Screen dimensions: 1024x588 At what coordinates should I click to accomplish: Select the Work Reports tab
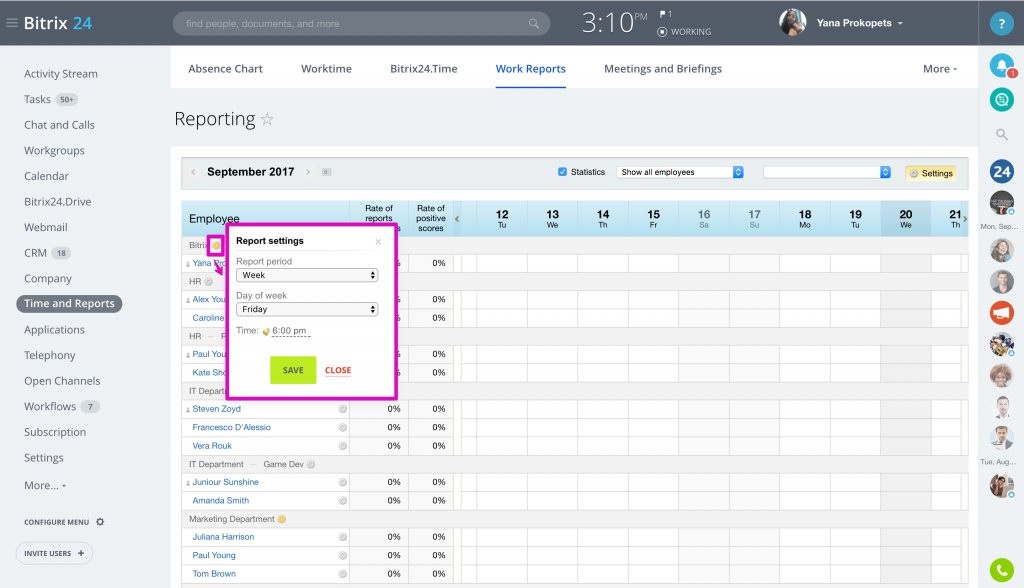530,69
